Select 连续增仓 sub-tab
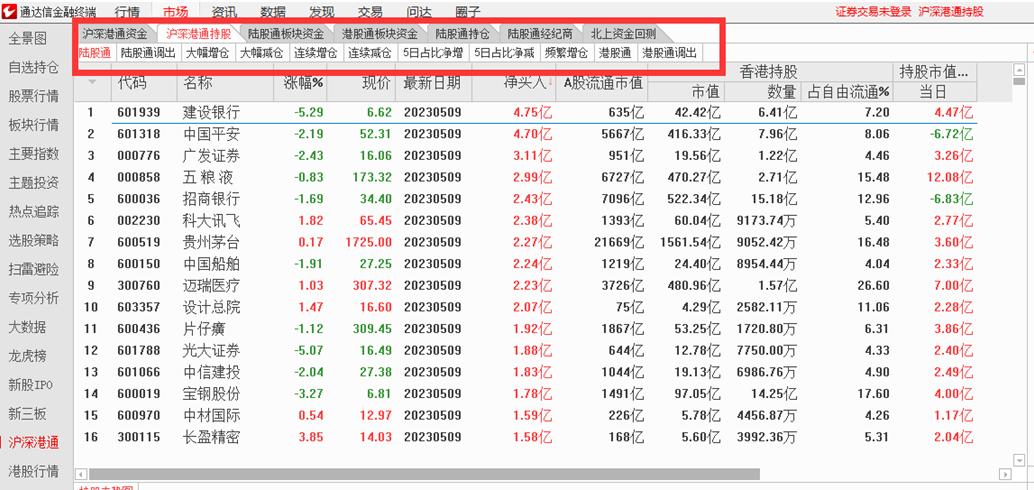This screenshot has width=1034, height=490. (315, 53)
